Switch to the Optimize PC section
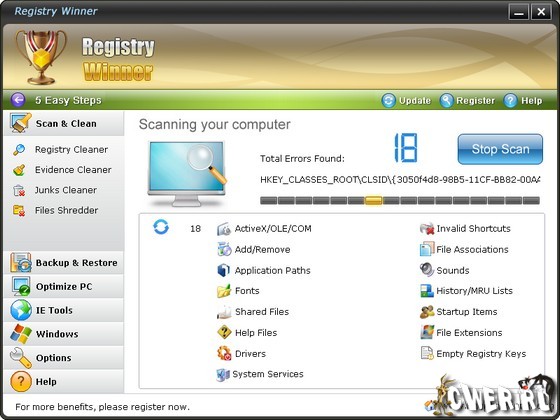This screenshot has width=560, height=420. tap(64, 286)
